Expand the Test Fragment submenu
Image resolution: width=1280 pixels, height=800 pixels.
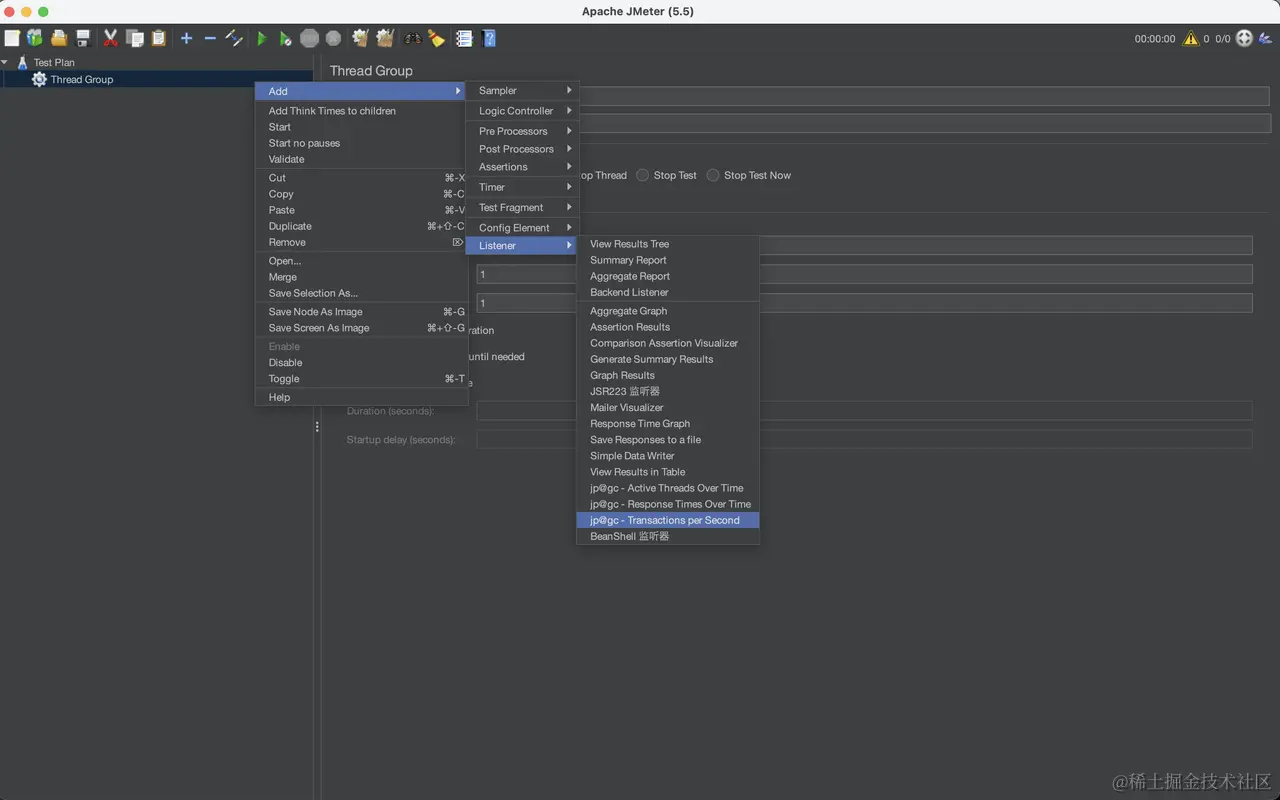point(522,207)
